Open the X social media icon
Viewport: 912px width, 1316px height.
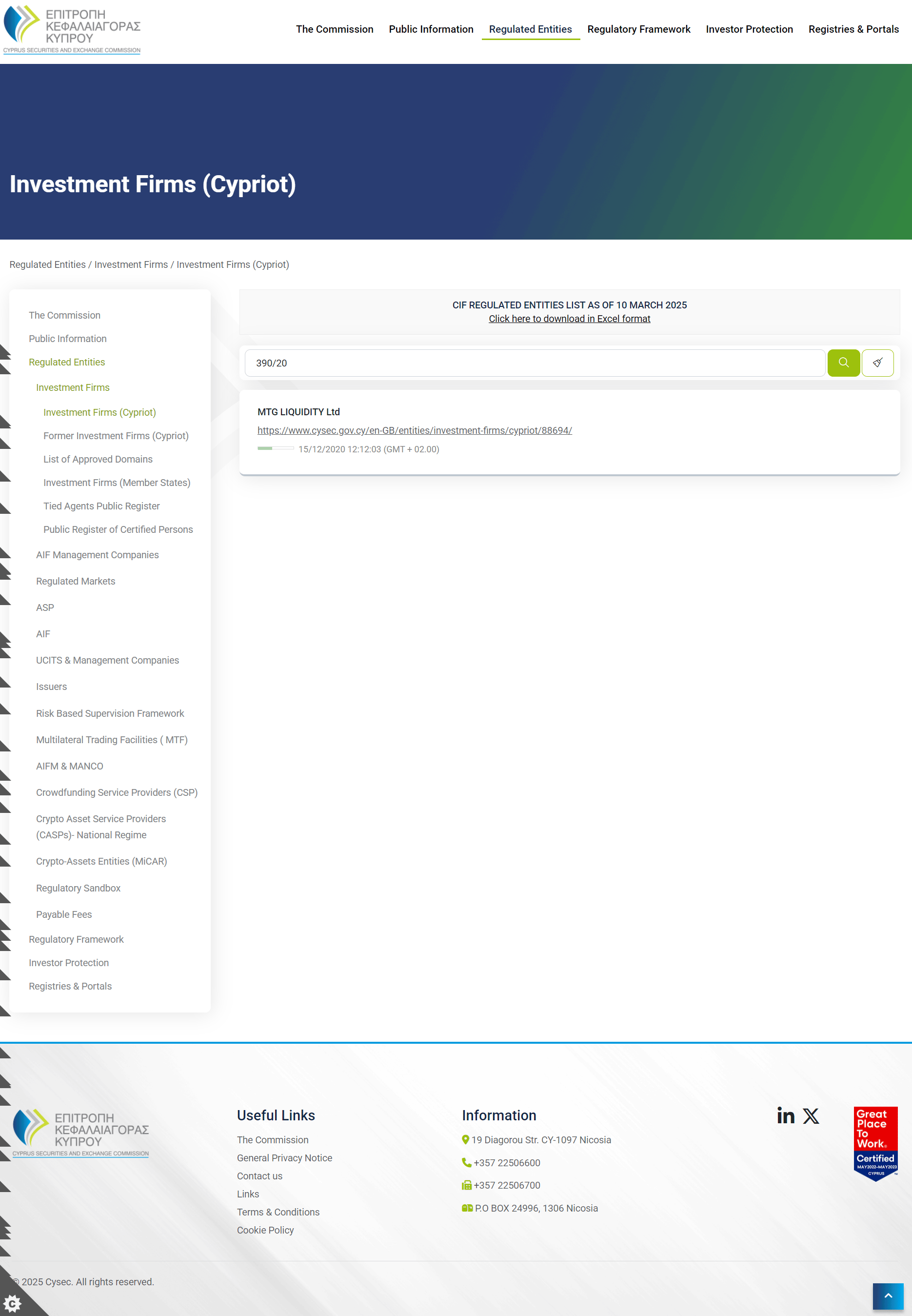pos(810,1115)
